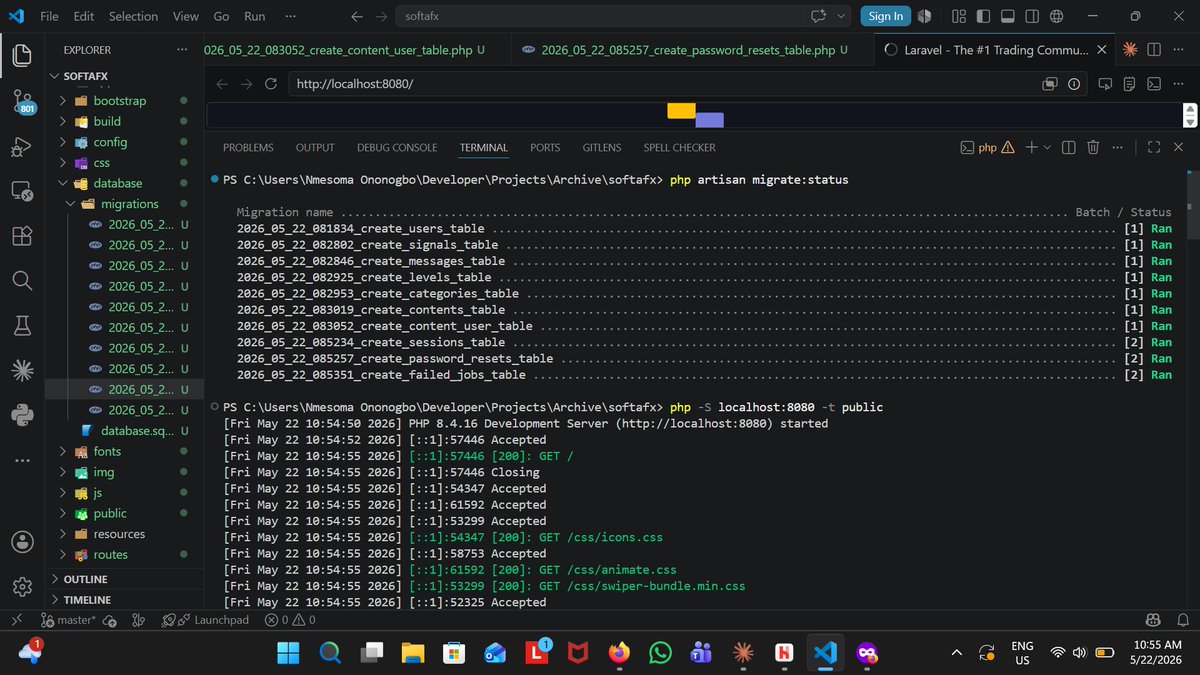Split the terminal pane
Screen dimensions: 1200x675
[1068, 147]
